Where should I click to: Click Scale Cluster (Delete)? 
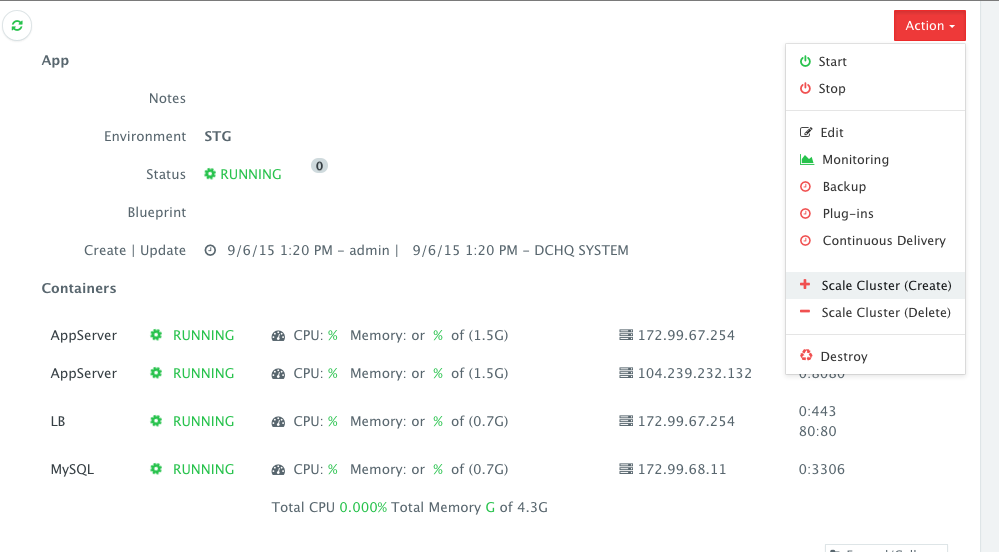coord(886,313)
